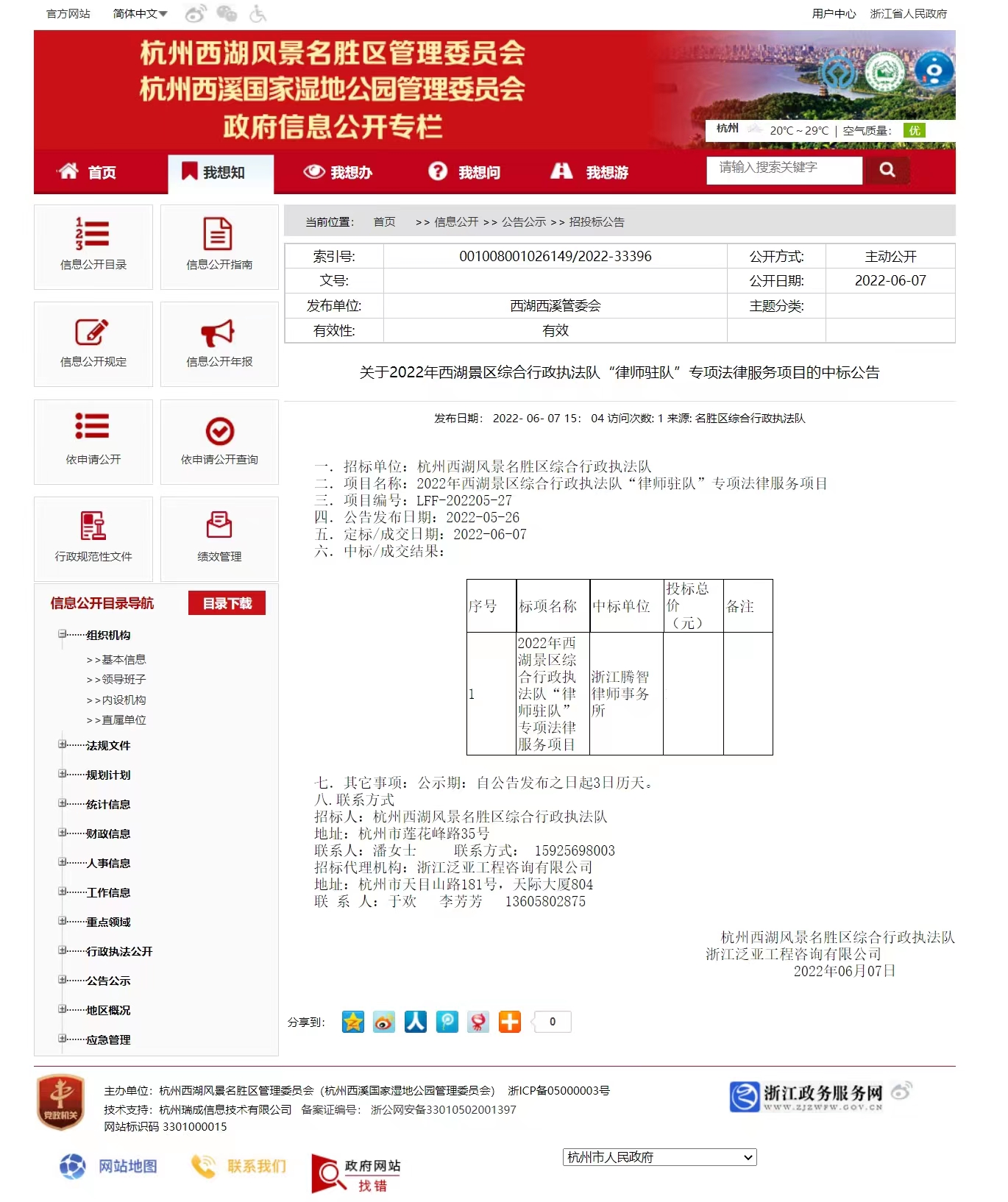Open the 简体中文 language dropdown
Viewport: 1008px width, 1202px height.
(x=140, y=14)
